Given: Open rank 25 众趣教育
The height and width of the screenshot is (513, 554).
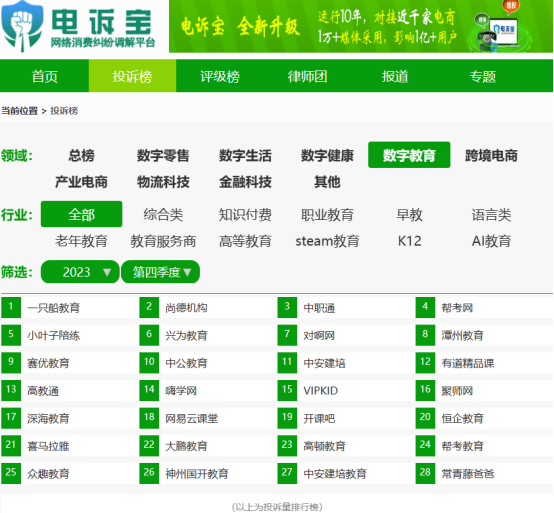Looking at the screenshot, I should (x=48, y=473).
